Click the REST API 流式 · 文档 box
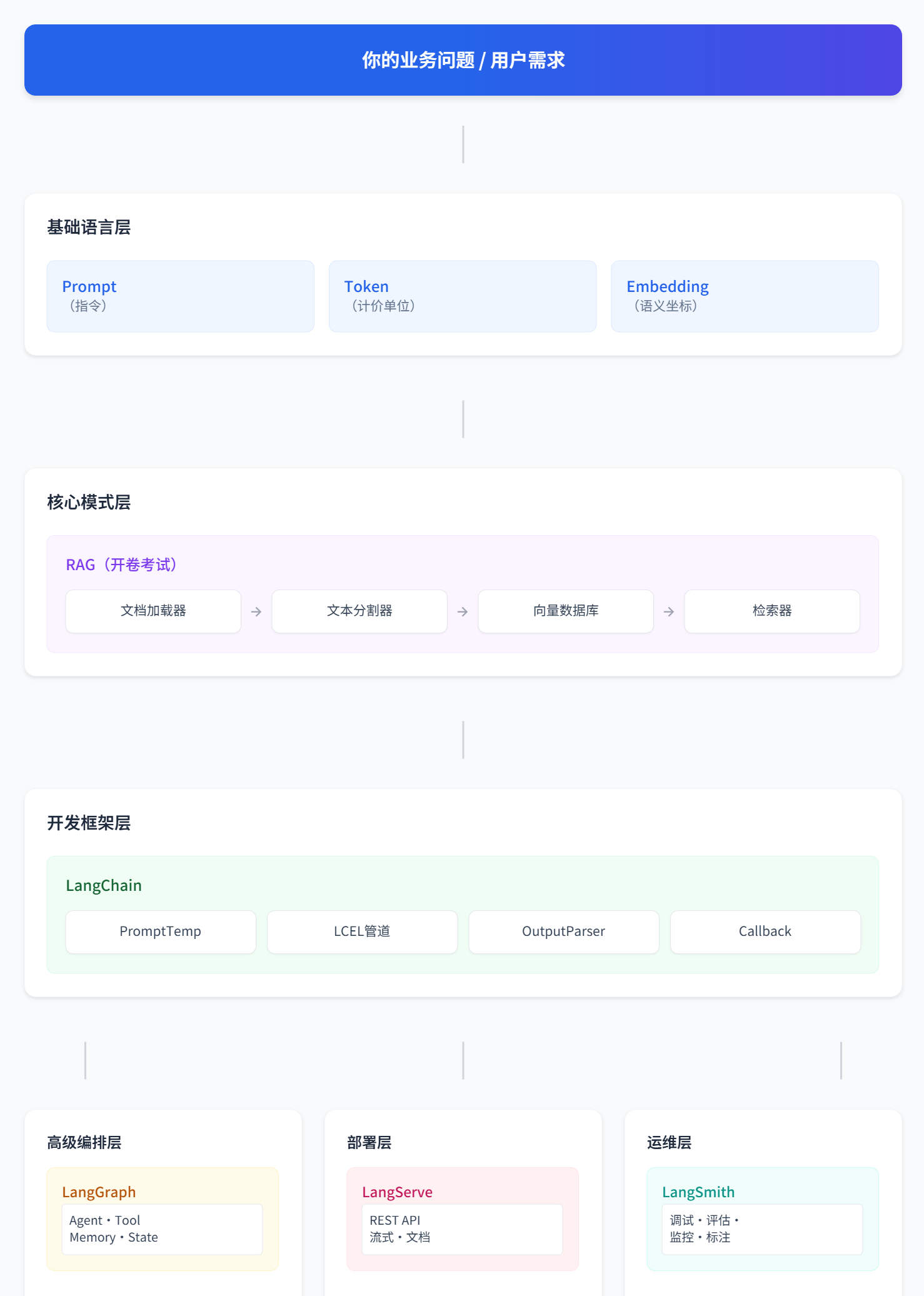 (x=462, y=1229)
